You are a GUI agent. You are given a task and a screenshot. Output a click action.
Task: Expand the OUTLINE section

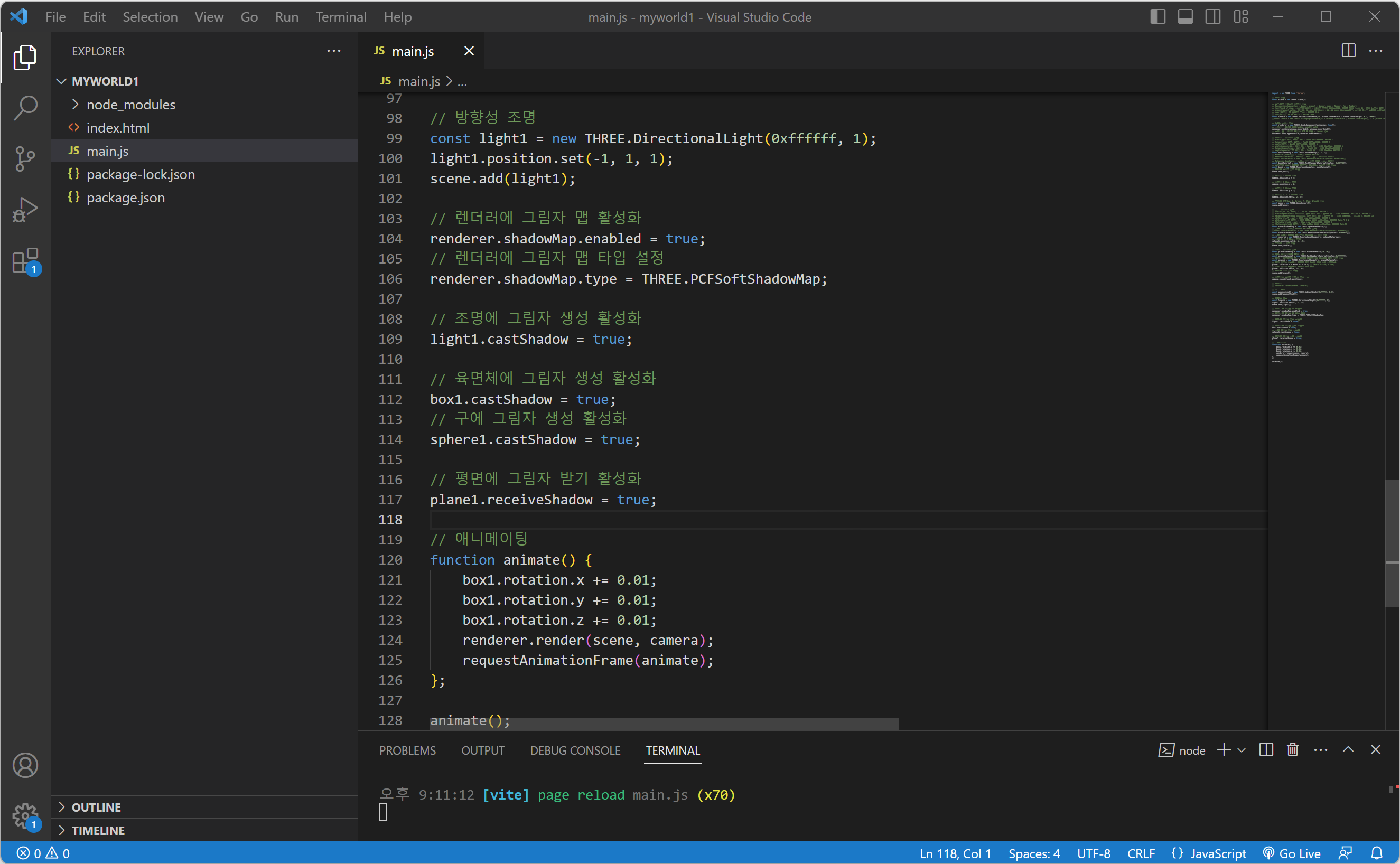(96, 807)
